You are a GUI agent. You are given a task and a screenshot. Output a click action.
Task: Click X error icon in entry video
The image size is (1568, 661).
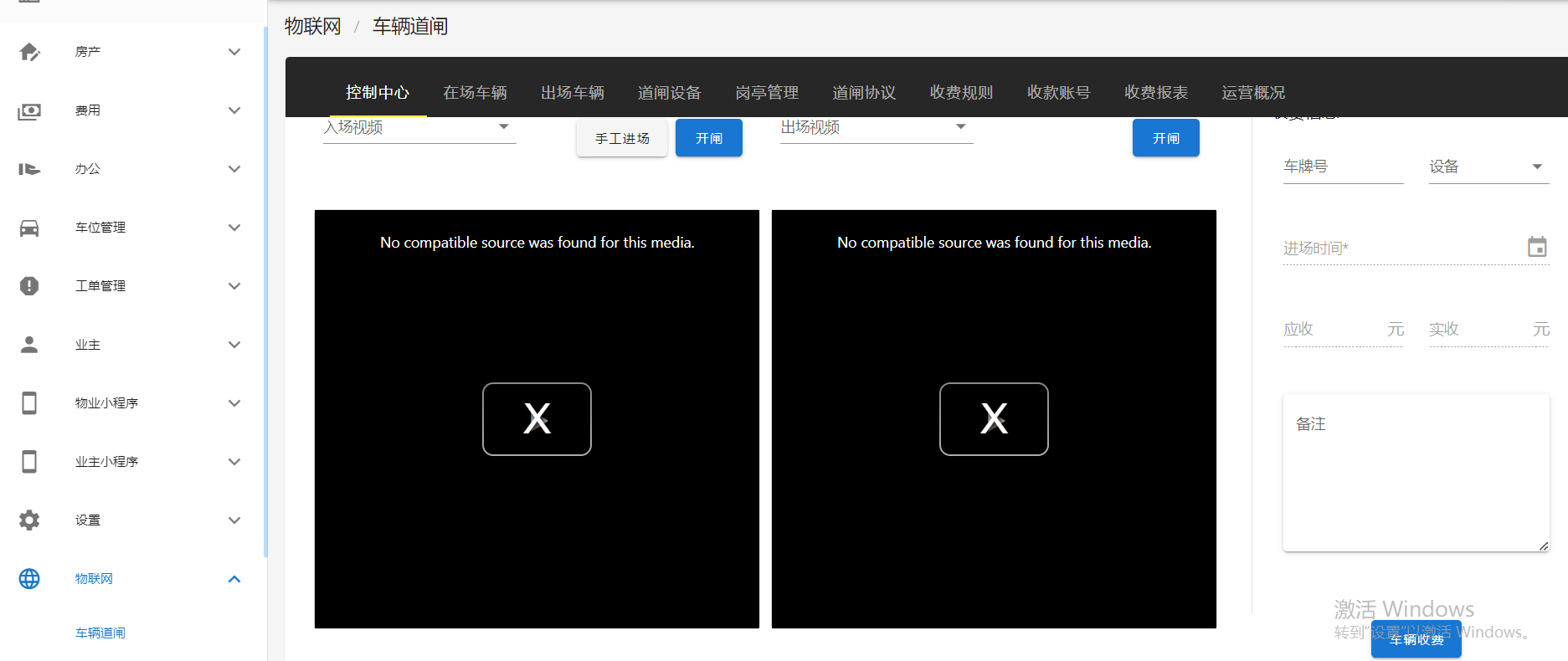[x=537, y=418]
